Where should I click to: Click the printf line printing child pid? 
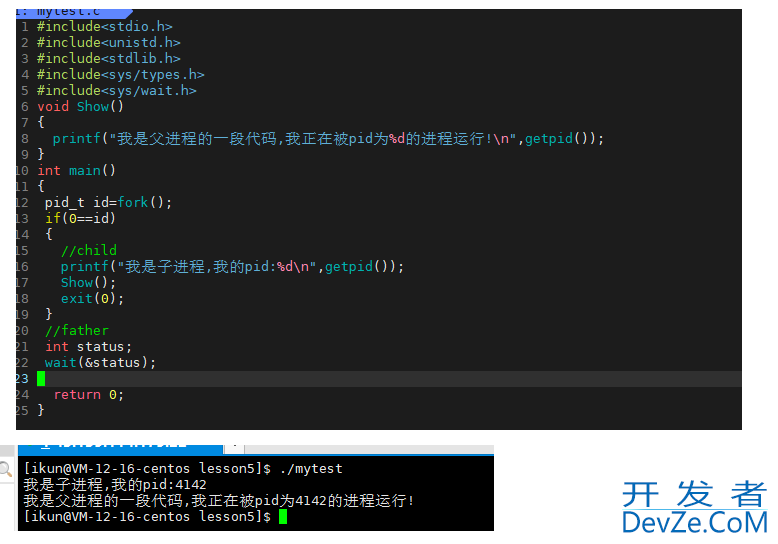click(232, 267)
